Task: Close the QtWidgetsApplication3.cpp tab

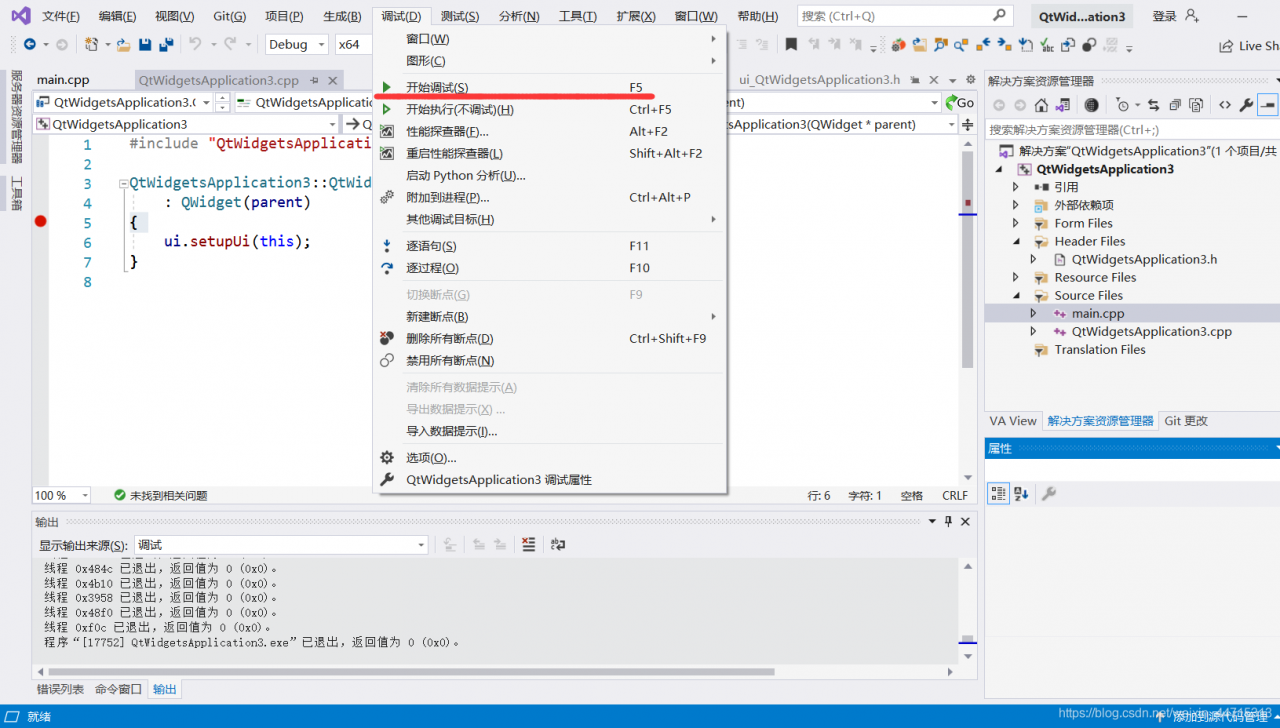Action: click(x=331, y=80)
